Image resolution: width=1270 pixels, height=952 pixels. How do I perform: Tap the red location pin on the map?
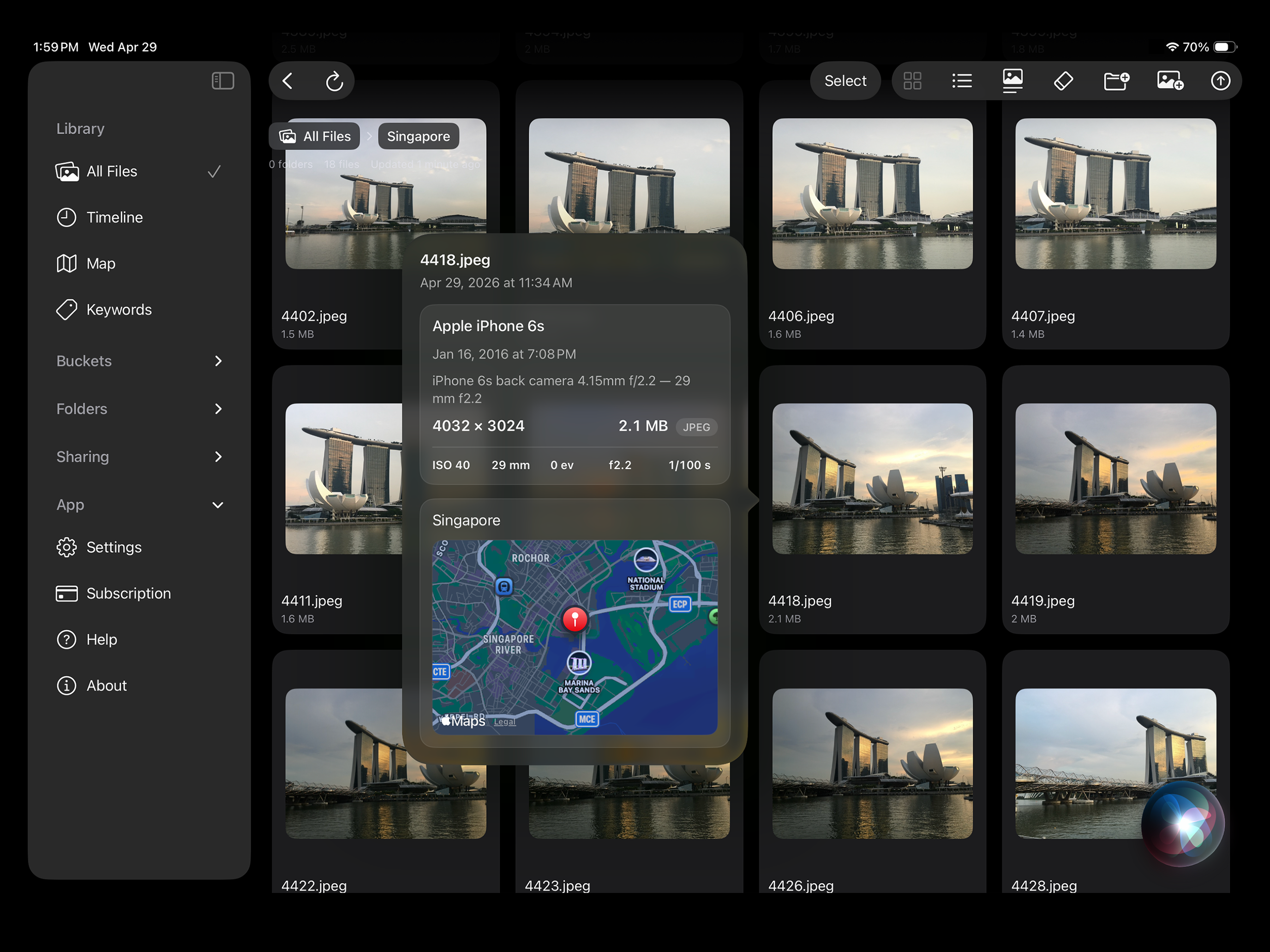[575, 619]
